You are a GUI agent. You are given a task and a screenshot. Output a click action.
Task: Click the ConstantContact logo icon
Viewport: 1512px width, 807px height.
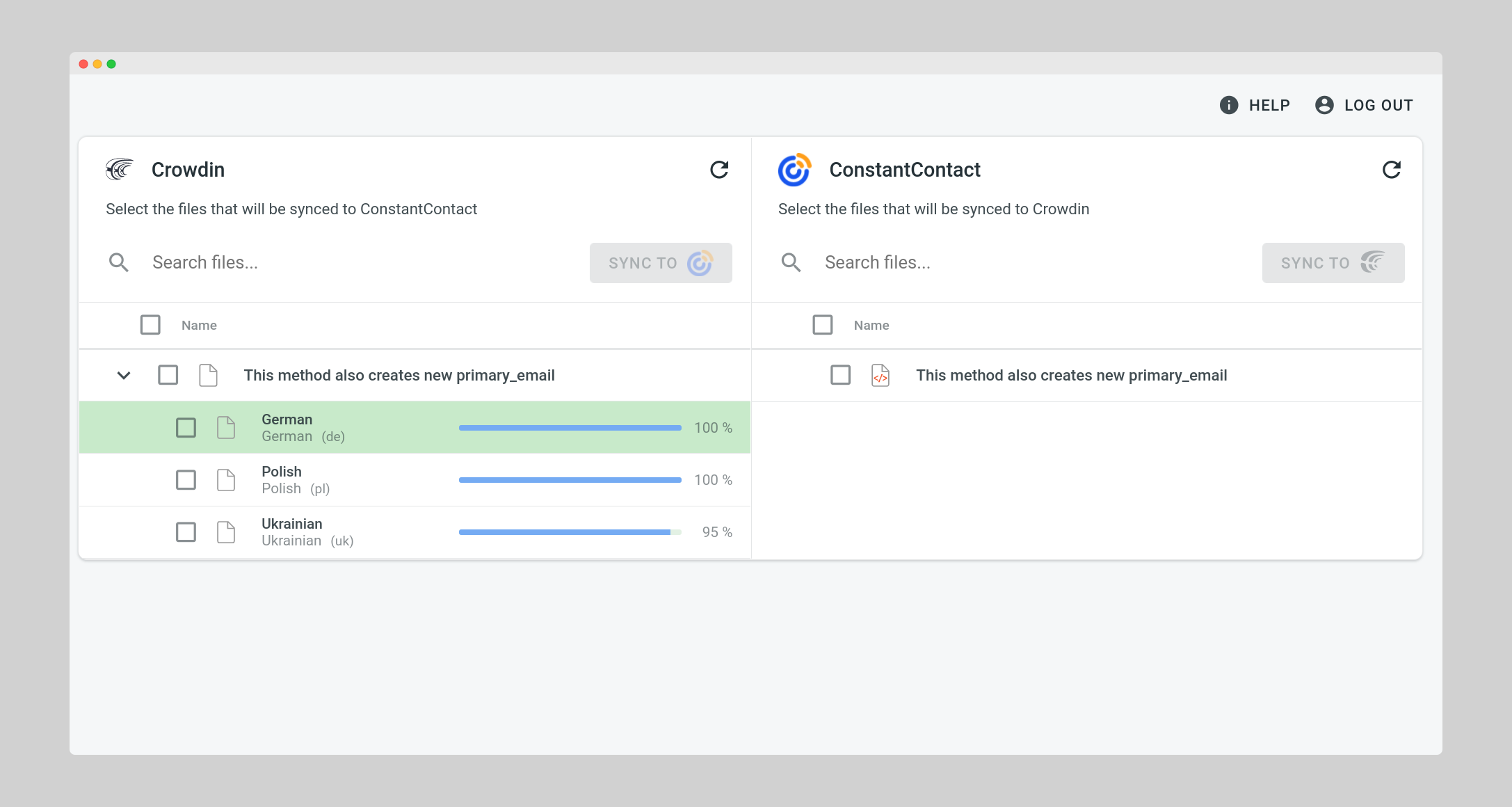[x=794, y=170]
